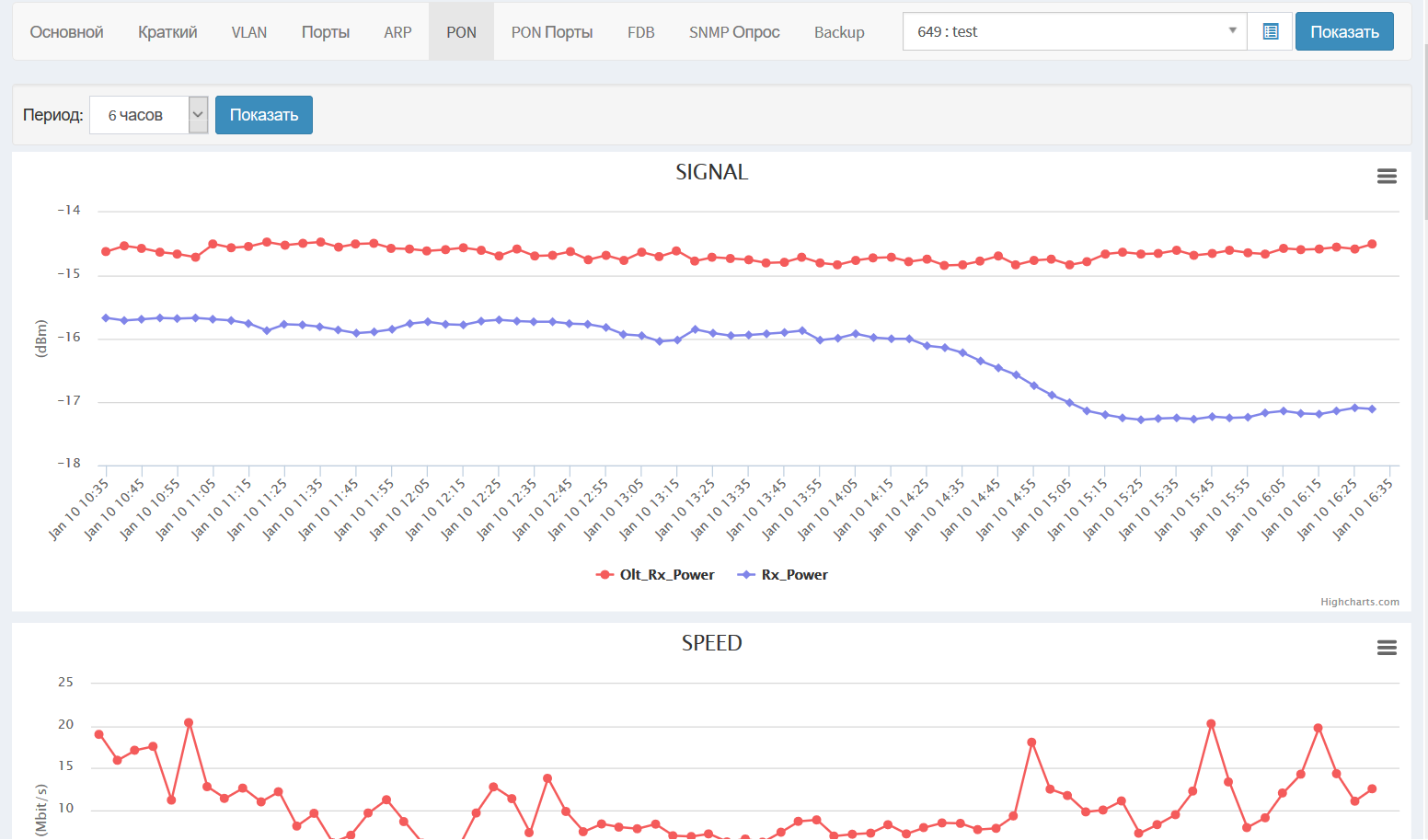Image resolution: width=1428 pixels, height=840 pixels.
Task: Go to the VLAN tab
Action: point(248,32)
